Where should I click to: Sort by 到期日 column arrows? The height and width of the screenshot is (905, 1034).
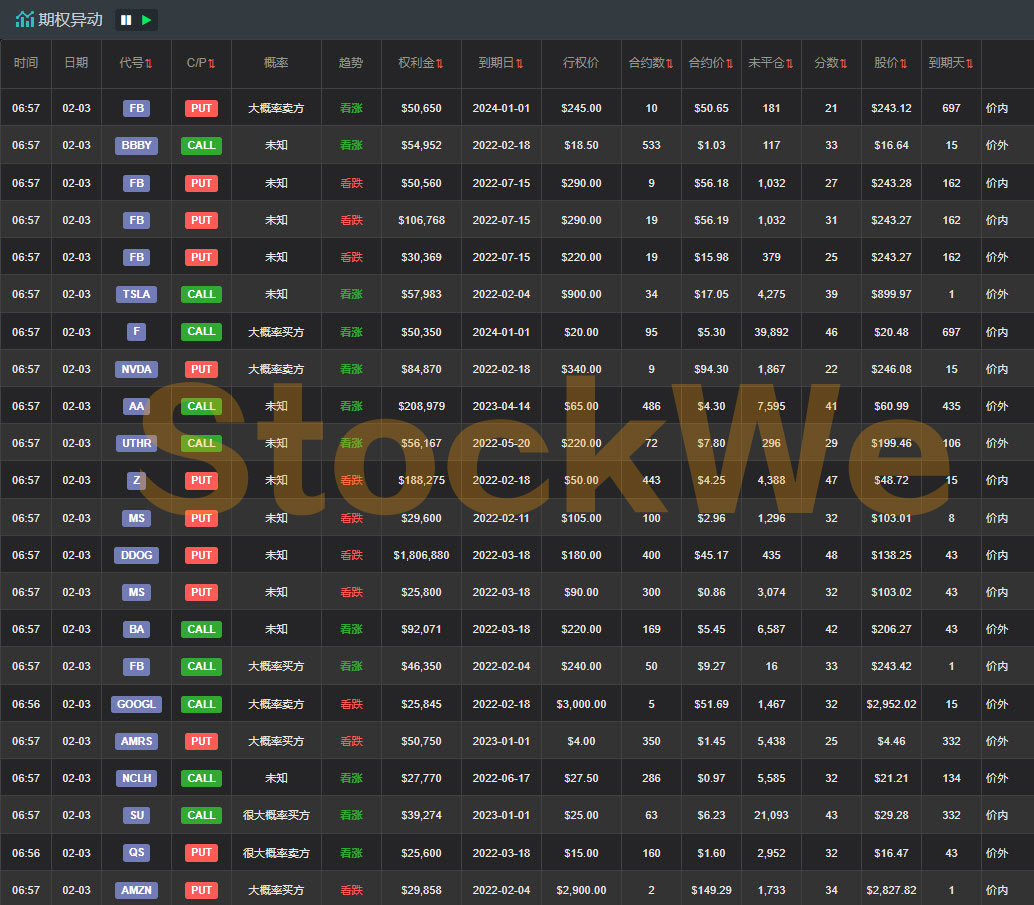point(520,63)
